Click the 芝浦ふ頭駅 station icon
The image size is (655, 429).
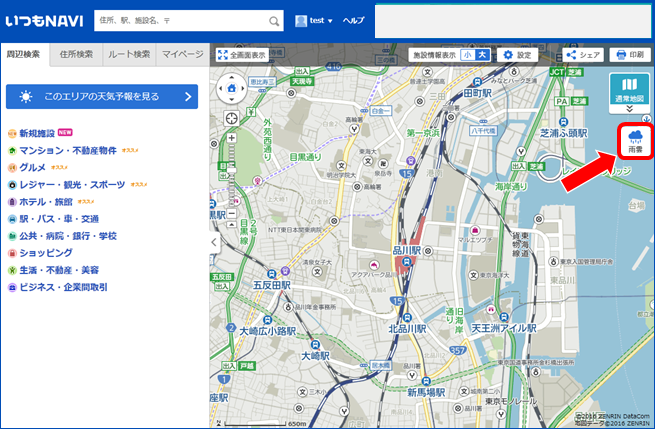click(564, 122)
